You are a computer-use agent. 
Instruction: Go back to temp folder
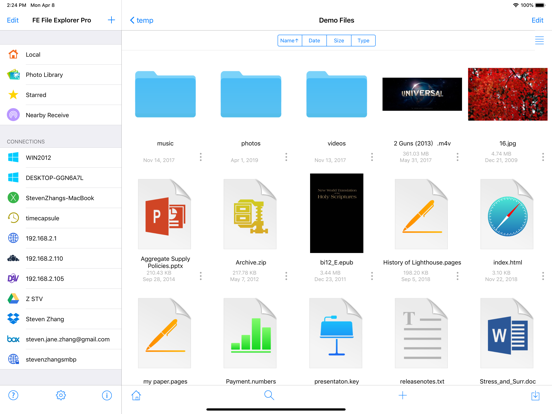pyautogui.click(x=142, y=20)
